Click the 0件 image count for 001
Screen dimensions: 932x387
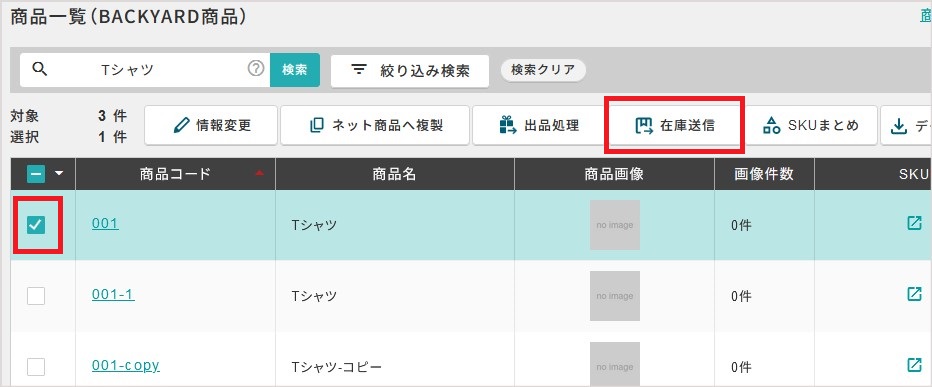741,225
